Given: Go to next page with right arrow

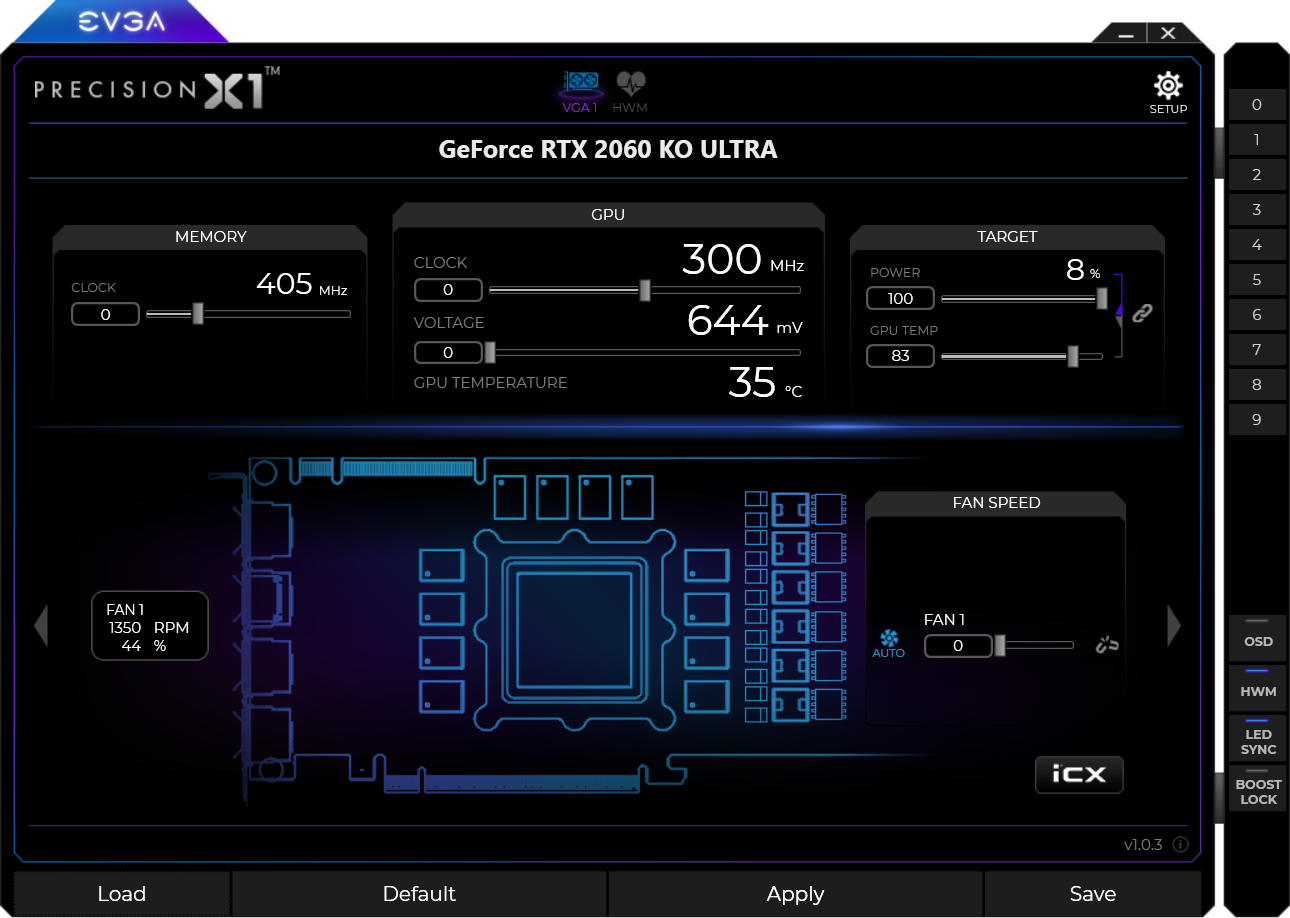Looking at the screenshot, I should (1174, 625).
